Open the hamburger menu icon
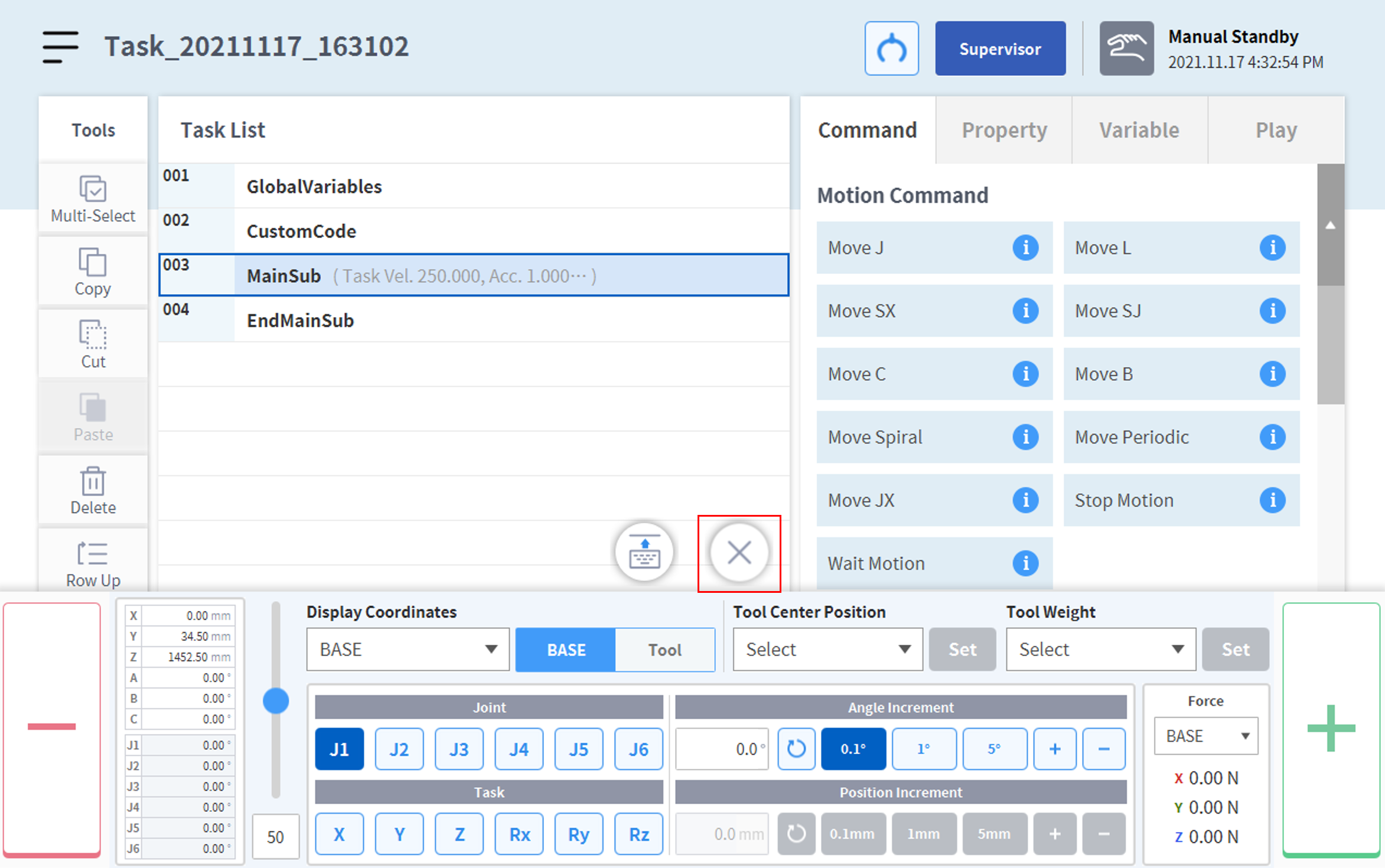The height and width of the screenshot is (868, 1385). point(60,47)
